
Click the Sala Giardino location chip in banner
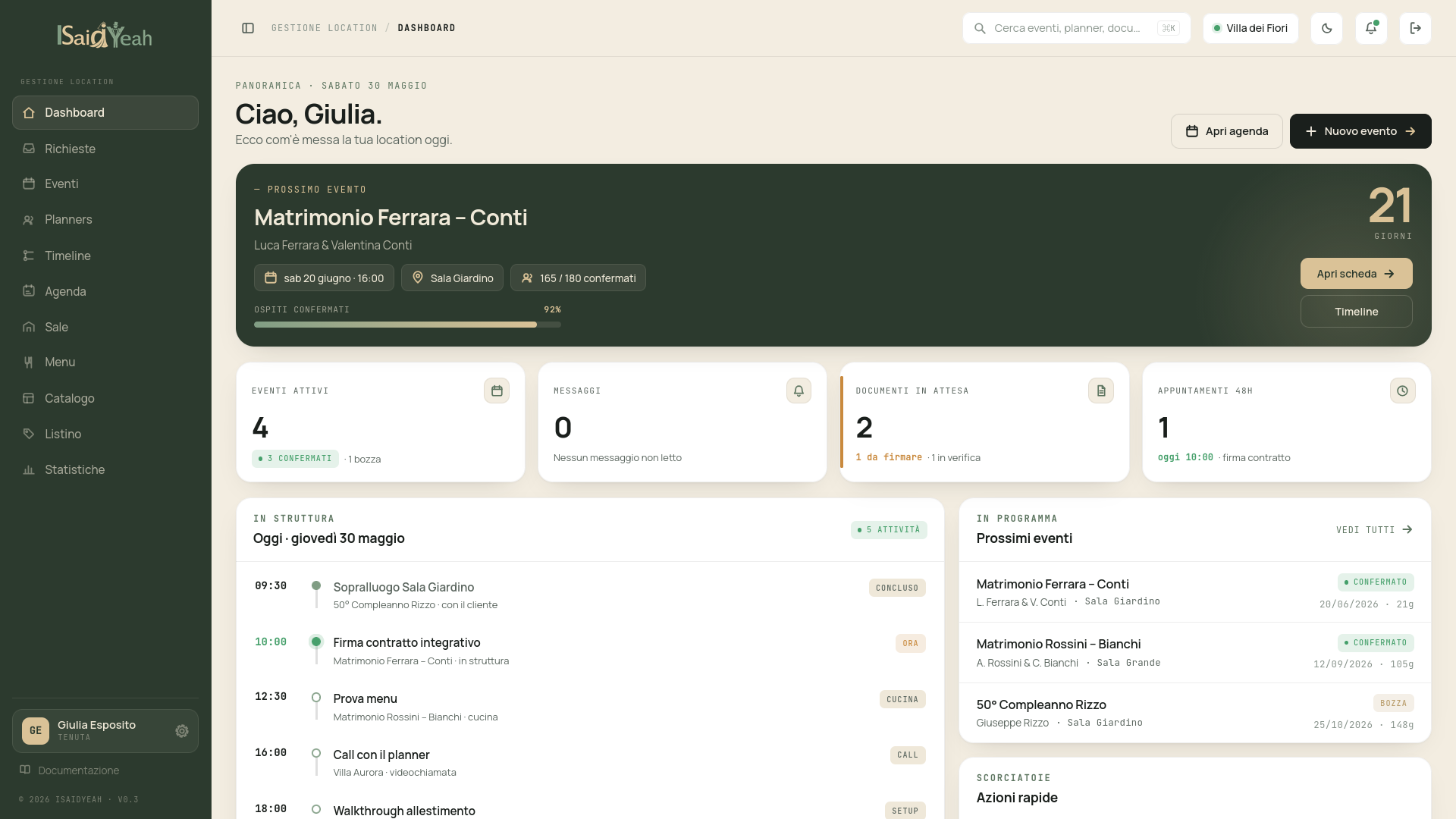point(452,278)
